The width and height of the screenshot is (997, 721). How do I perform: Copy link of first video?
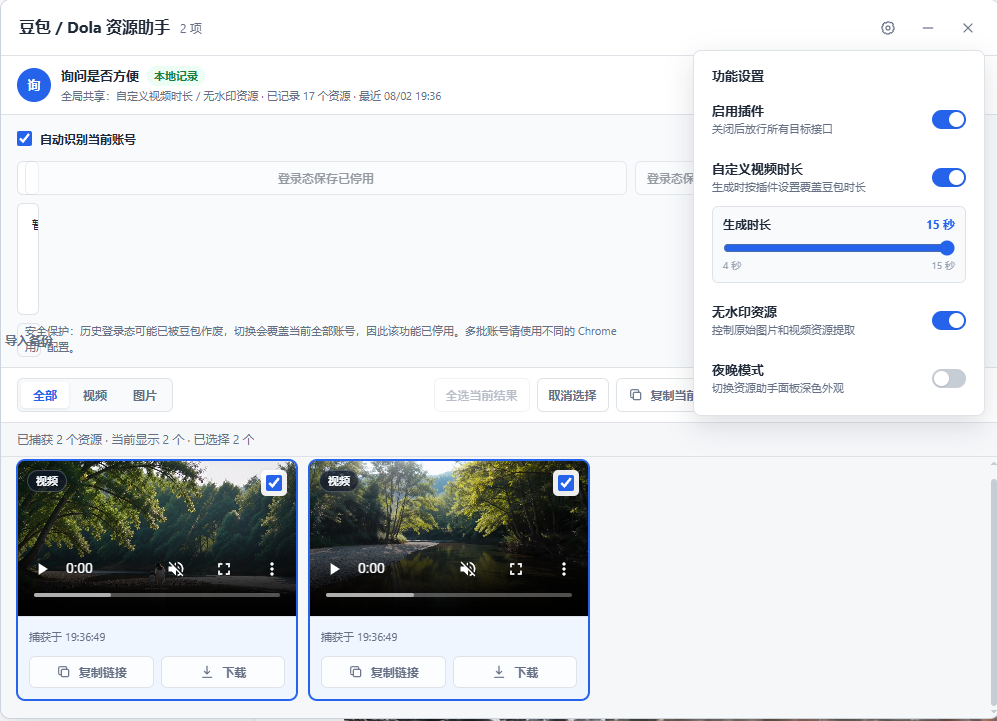pyautogui.click(x=92, y=672)
